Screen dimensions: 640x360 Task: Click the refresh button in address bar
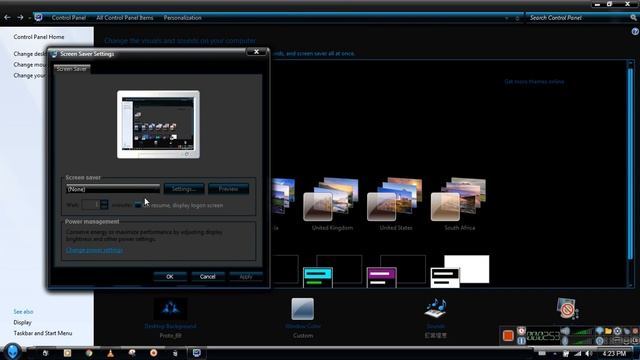tap(517, 18)
